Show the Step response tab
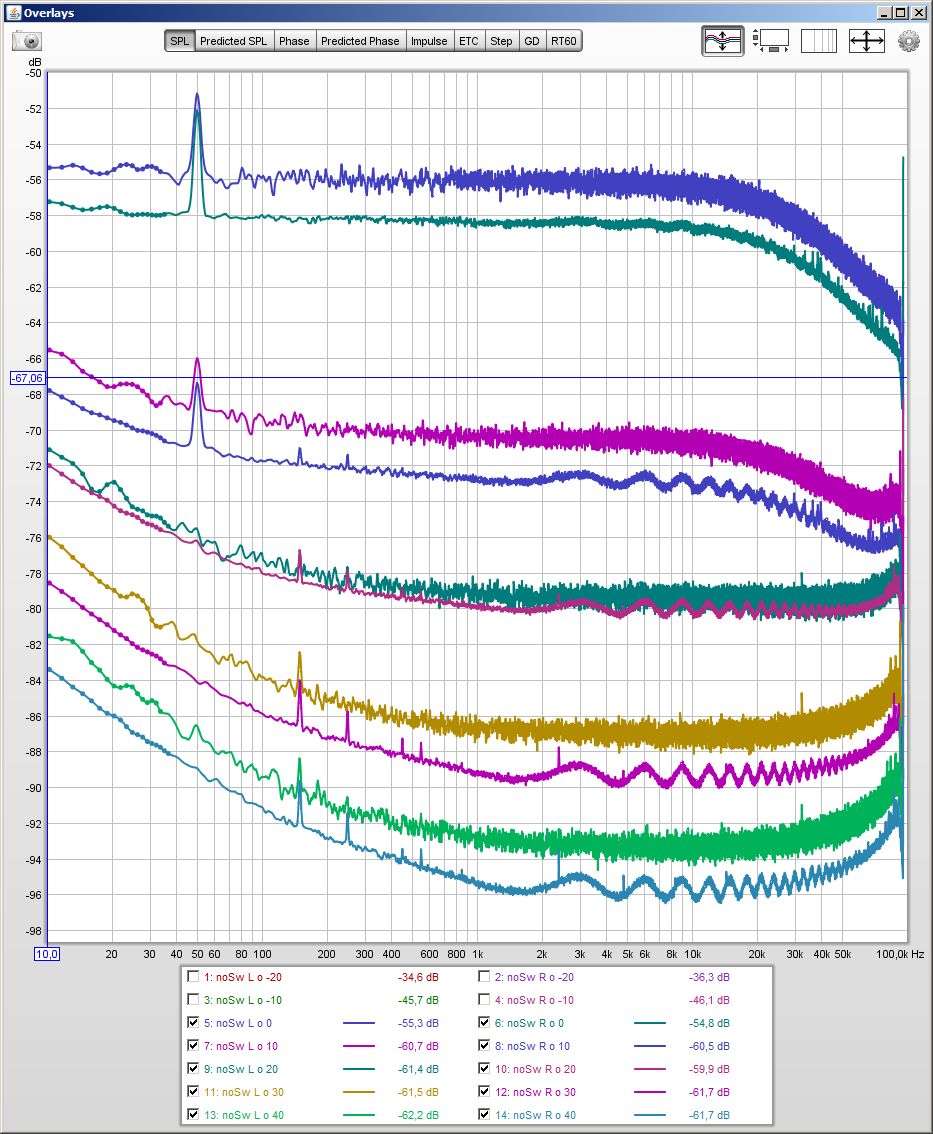Image resolution: width=933 pixels, height=1134 pixels. [x=501, y=41]
